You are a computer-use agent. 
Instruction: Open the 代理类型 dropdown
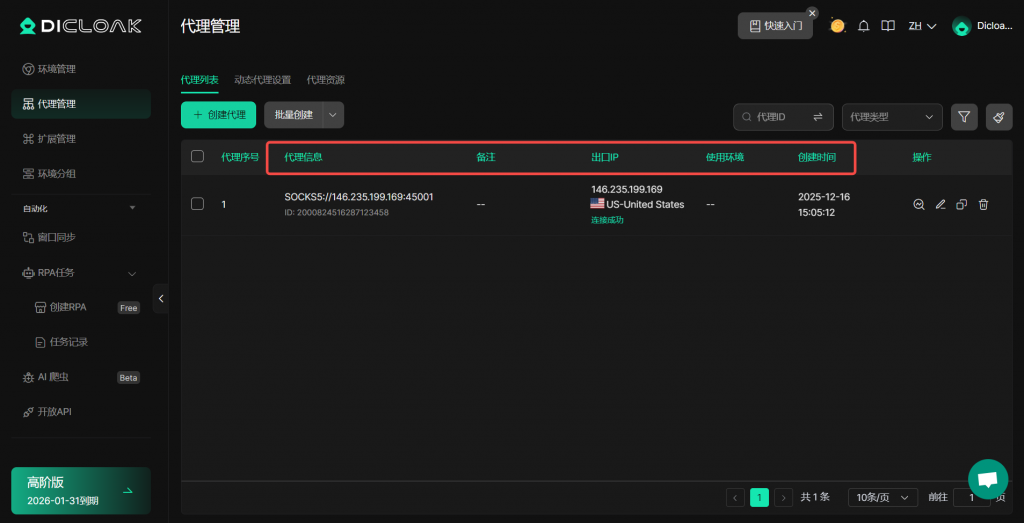tap(892, 117)
